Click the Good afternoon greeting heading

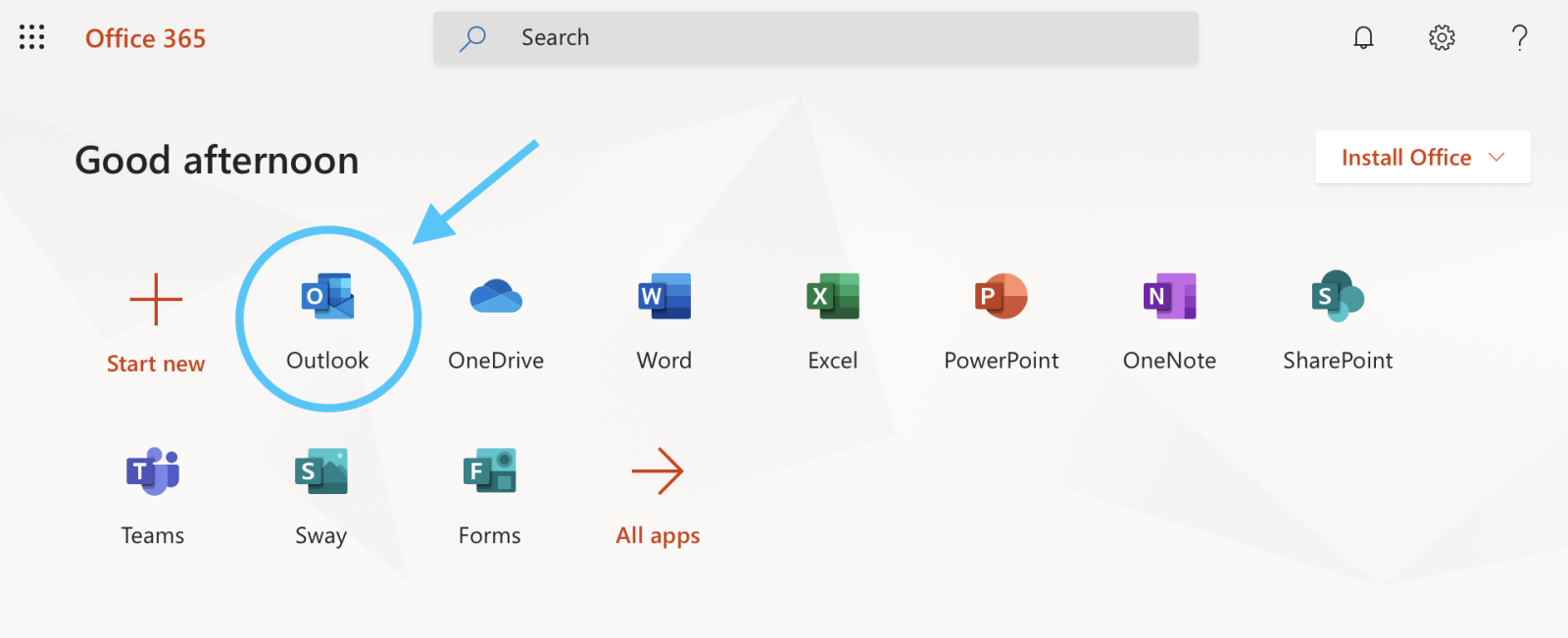(218, 161)
